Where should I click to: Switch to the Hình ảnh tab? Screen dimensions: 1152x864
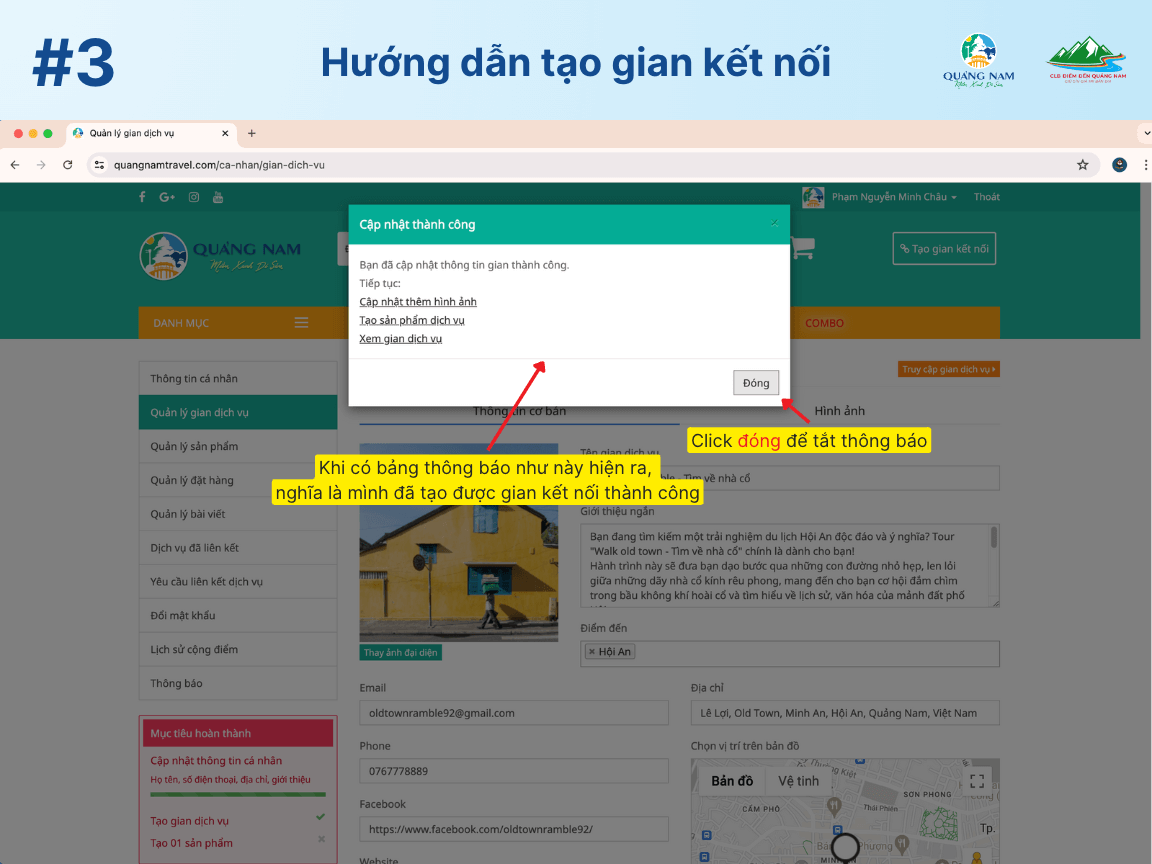point(839,411)
